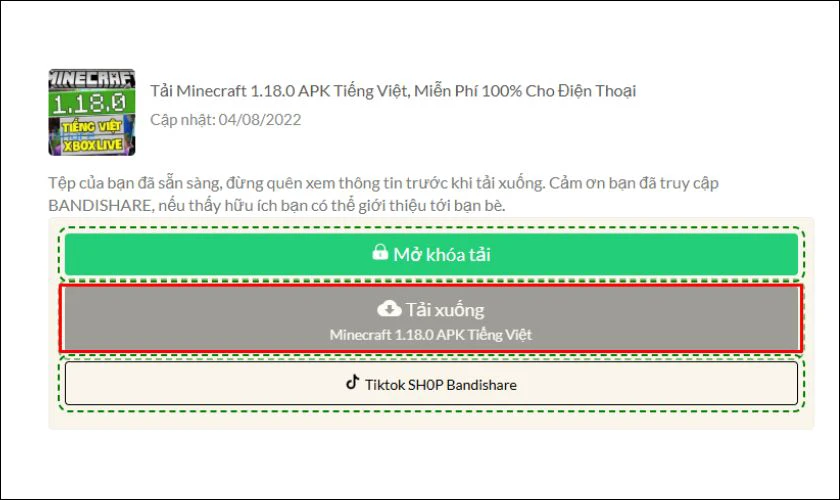Click the TikTok logo icon
Image resolution: width=840 pixels, height=500 pixels.
tap(352, 382)
